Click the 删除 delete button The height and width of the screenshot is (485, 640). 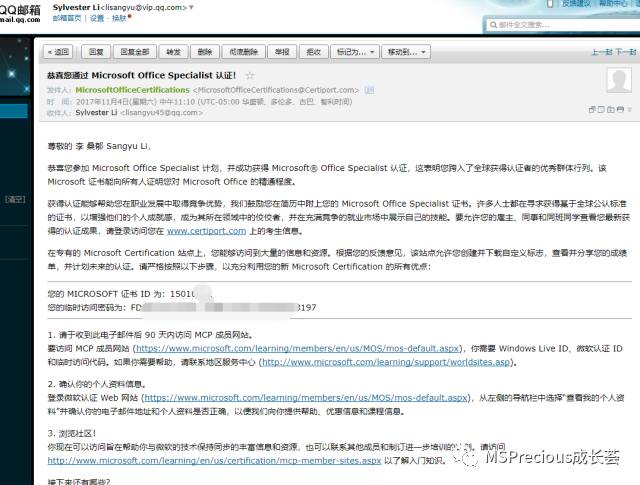(x=205, y=52)
